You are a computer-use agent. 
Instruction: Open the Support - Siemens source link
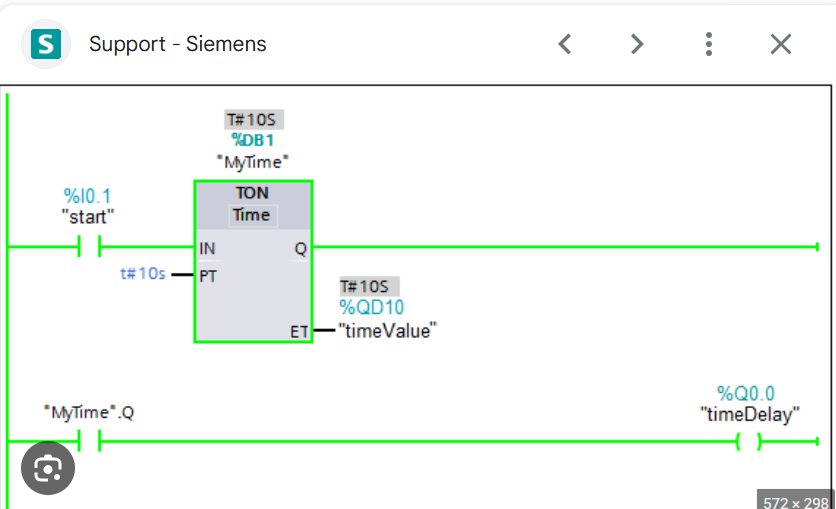(x=178, y=44)
